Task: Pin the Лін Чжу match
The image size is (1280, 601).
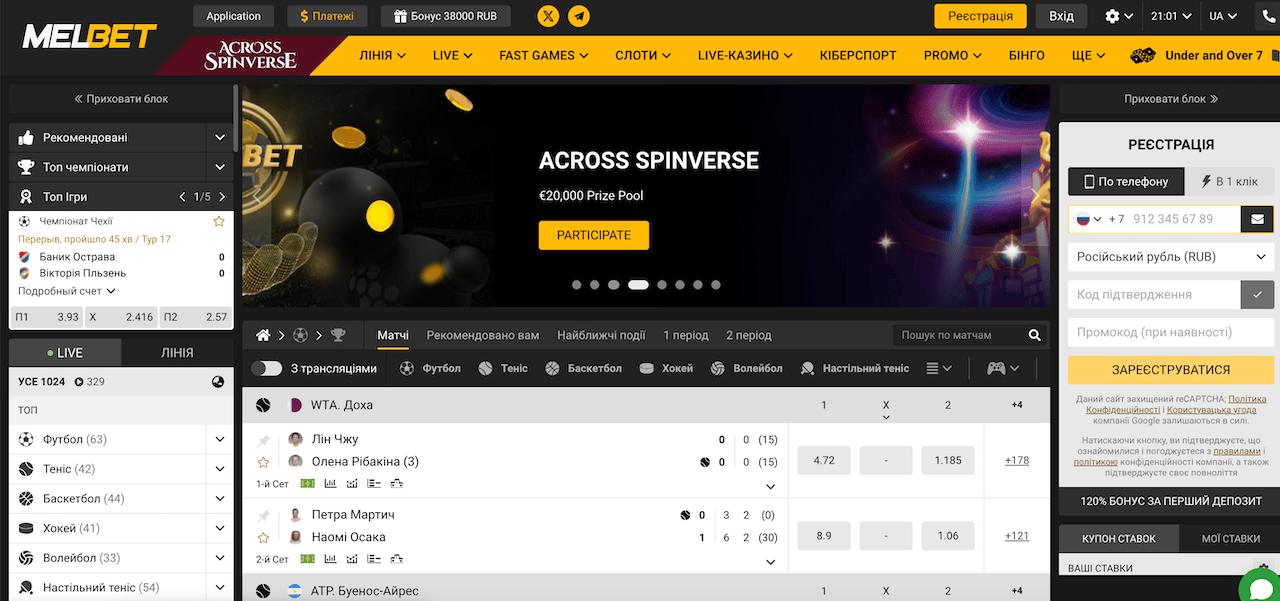Action: [x=264, y=440]
